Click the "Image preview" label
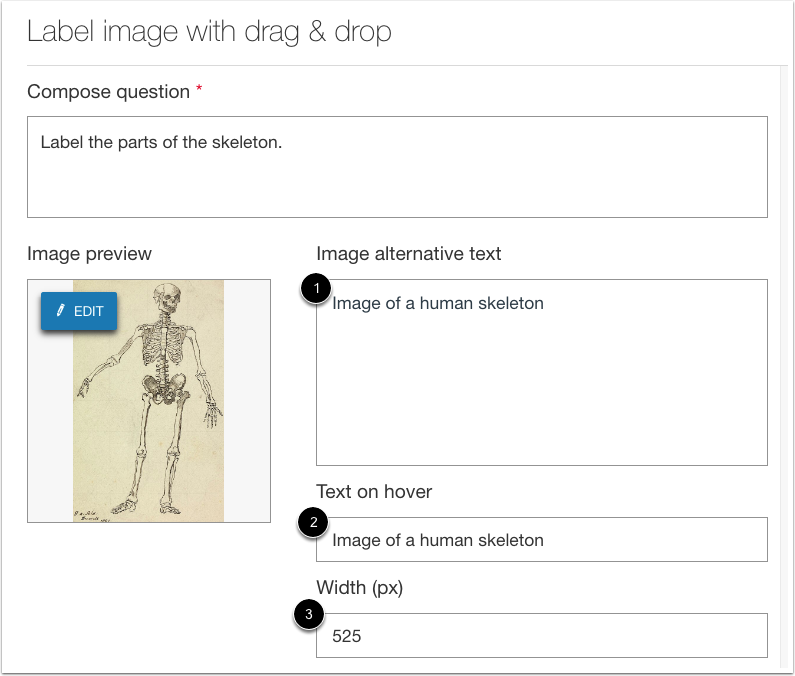The width and height of the screenshot is (795, 676). point(89,254)
